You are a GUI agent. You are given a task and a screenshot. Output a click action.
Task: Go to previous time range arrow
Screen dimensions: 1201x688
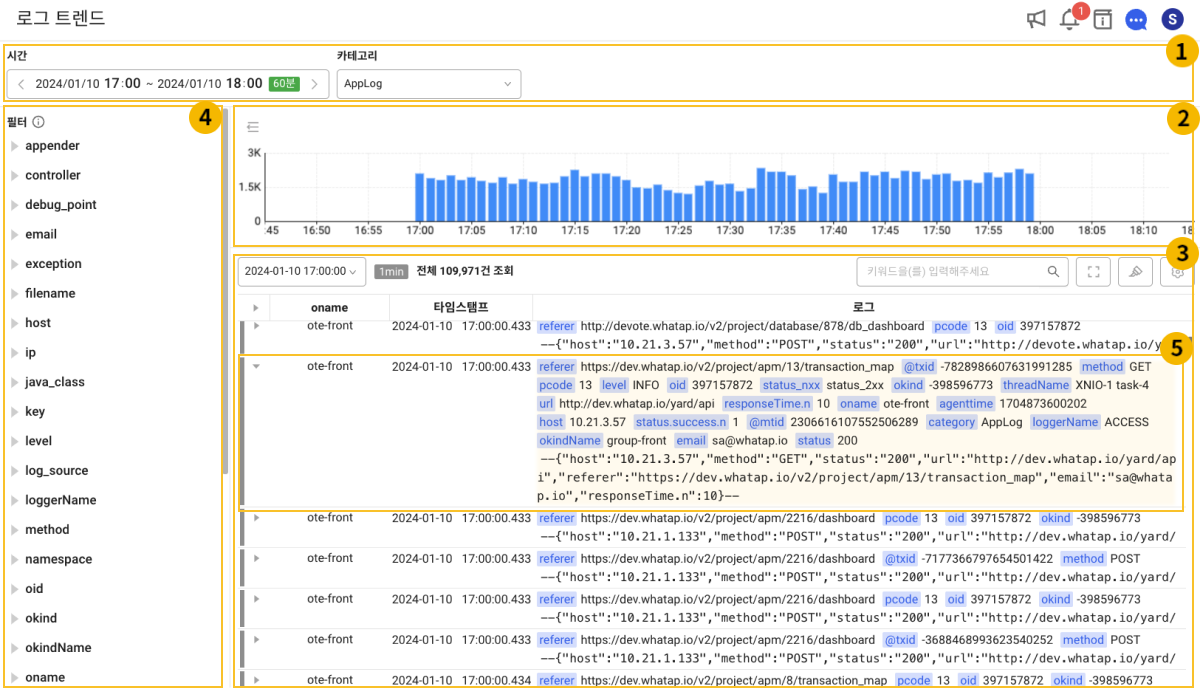point(21,84)
